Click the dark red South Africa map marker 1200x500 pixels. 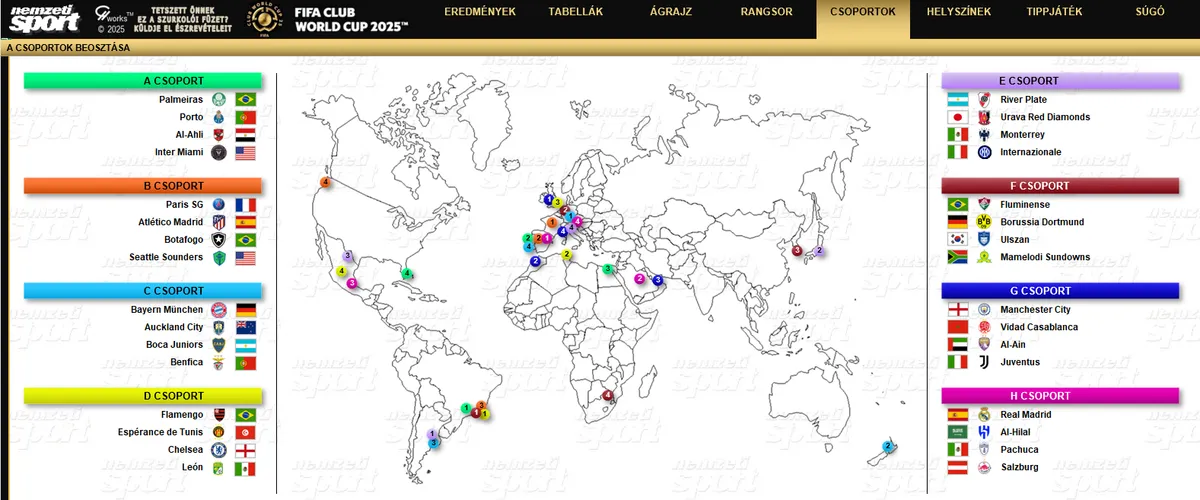tap(609, 396)
